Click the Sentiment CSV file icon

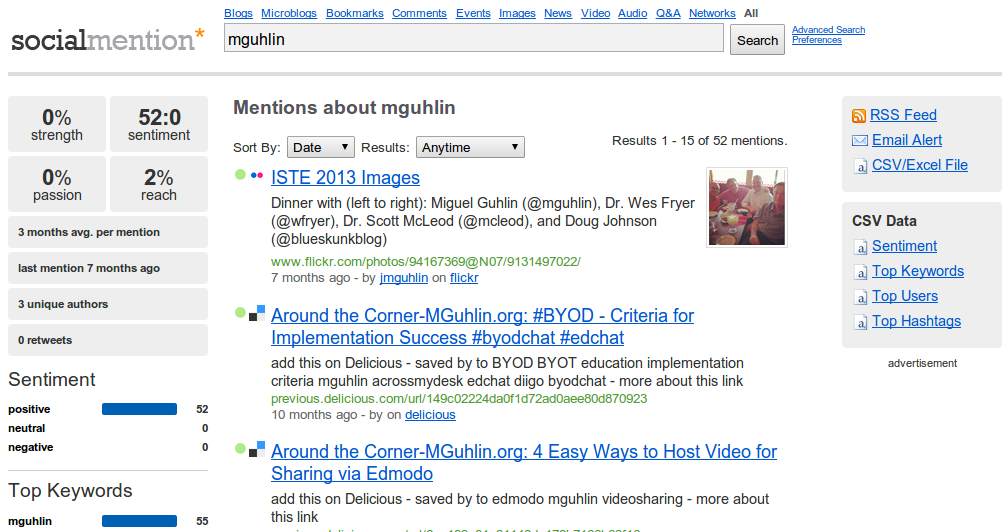click(x=860, y=247)
